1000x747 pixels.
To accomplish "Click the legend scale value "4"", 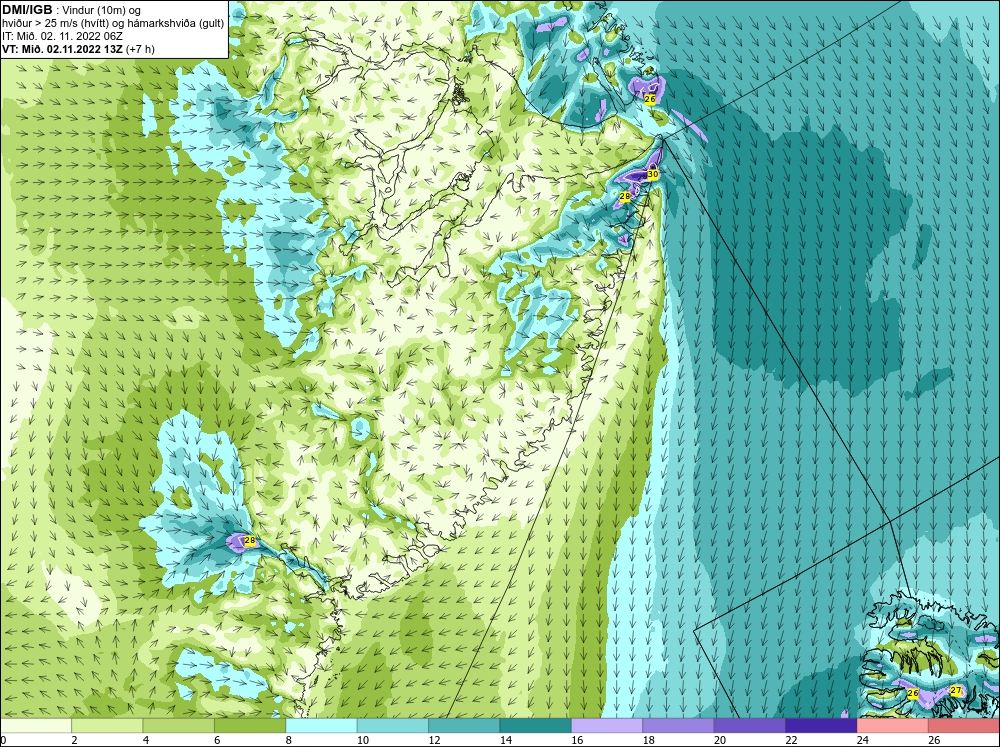I will click(146, 740).
